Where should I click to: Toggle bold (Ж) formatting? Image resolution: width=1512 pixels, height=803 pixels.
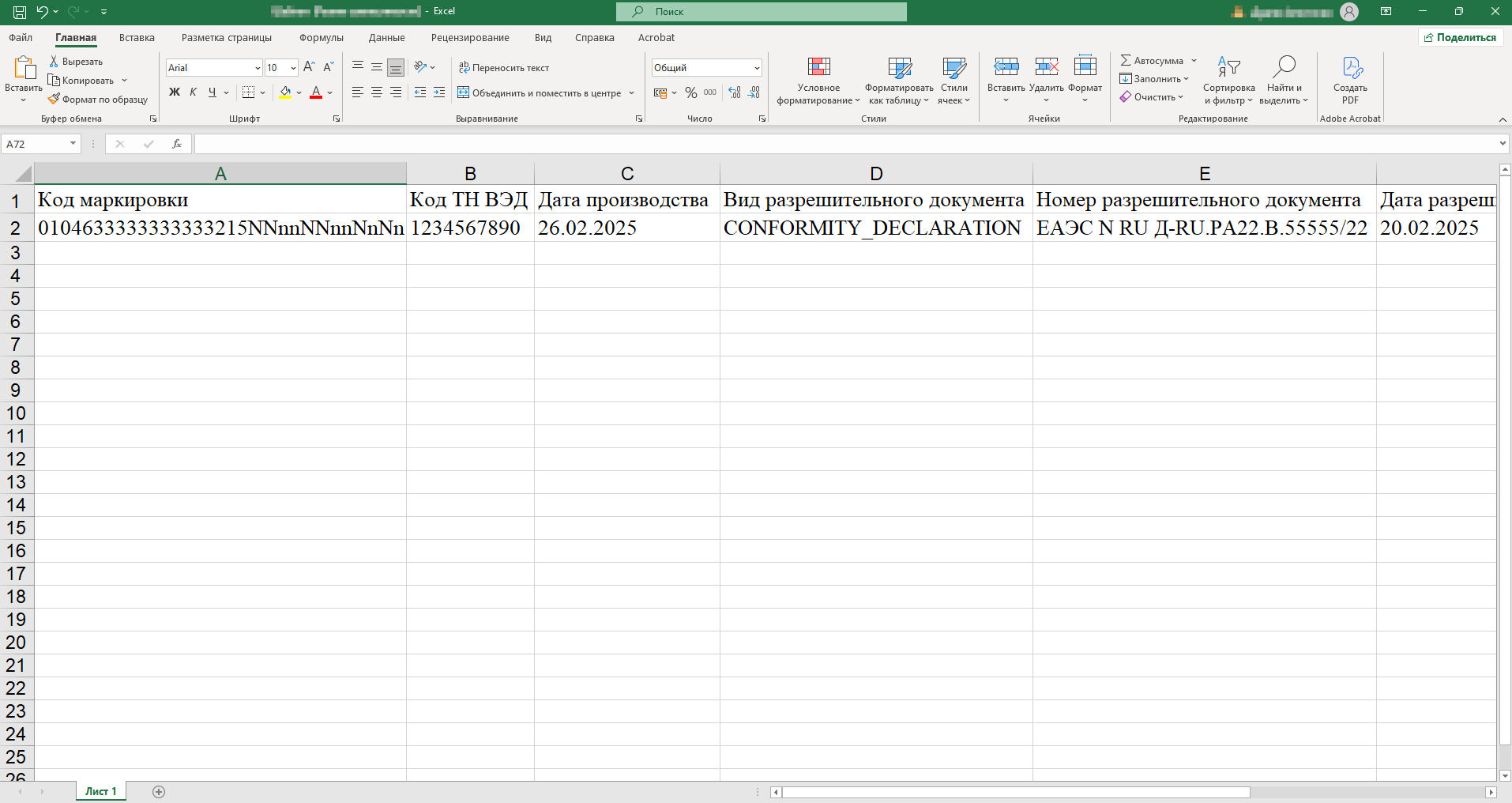(x=175, y=92)
